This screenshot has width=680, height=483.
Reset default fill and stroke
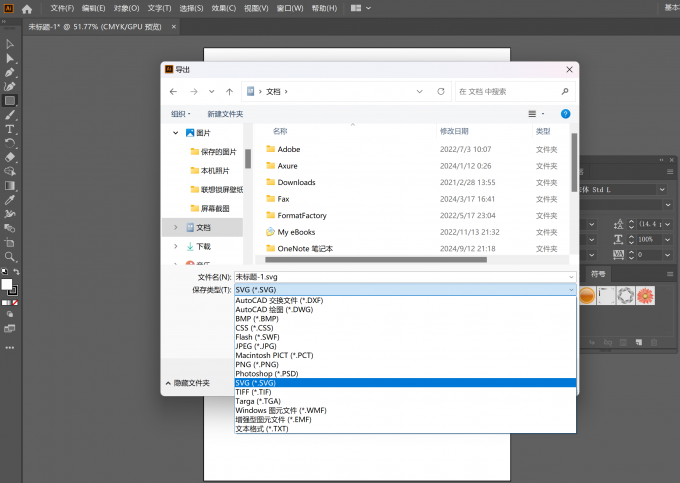pyautogui.click(x=4, y=272)
